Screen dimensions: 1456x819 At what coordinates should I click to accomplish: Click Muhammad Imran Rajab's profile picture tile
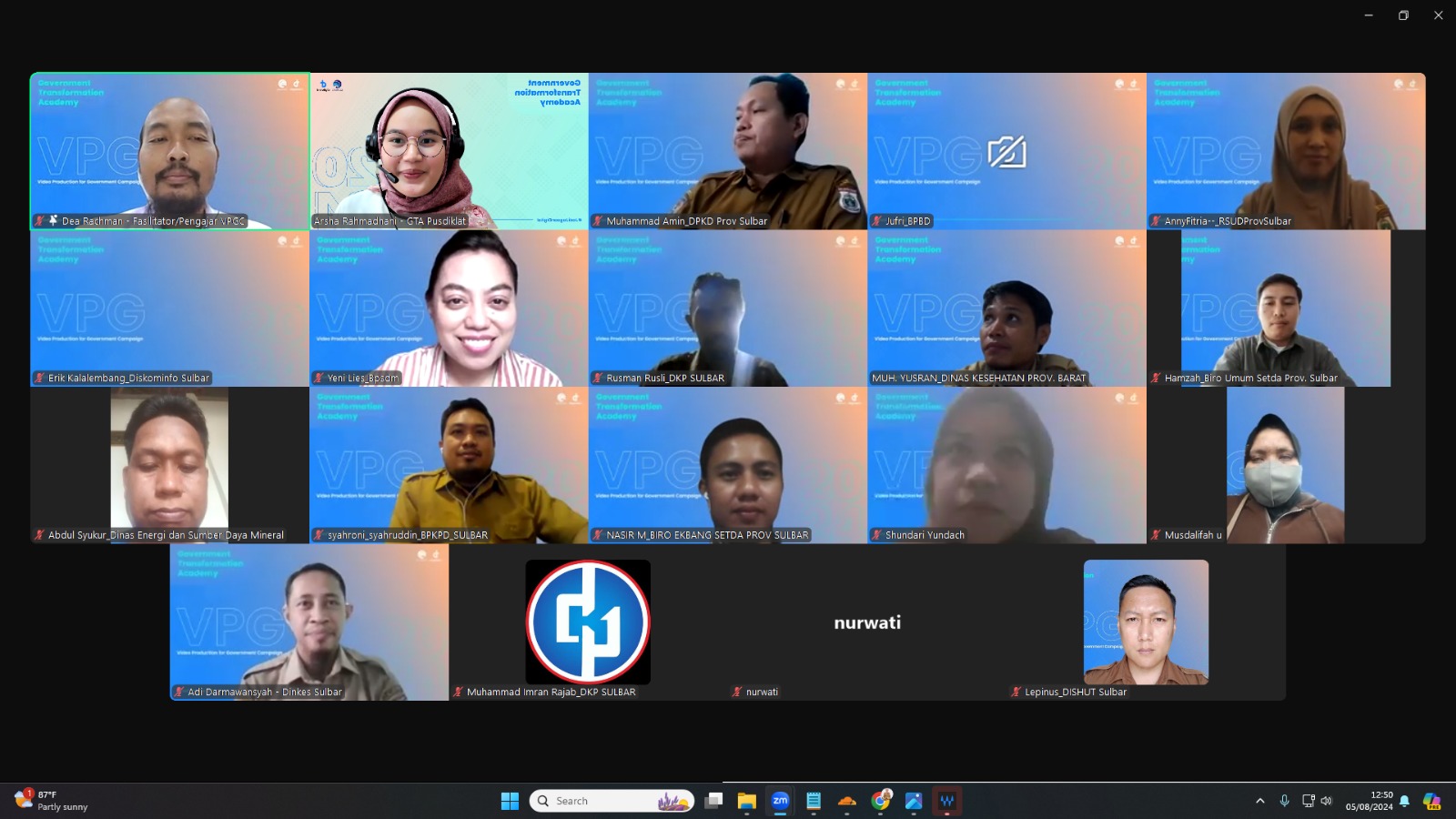588,622
